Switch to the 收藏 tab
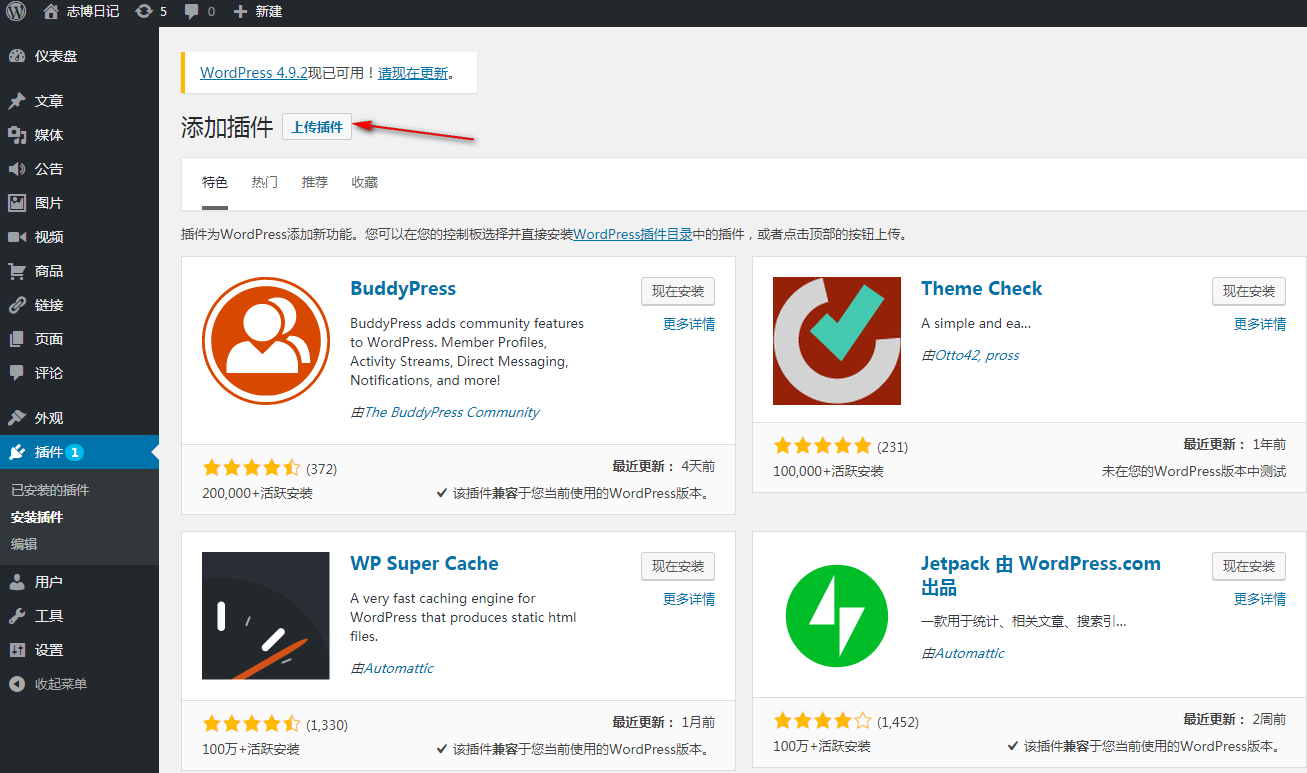This screenshot has width=1307, height=773. (x=365, y=182)
